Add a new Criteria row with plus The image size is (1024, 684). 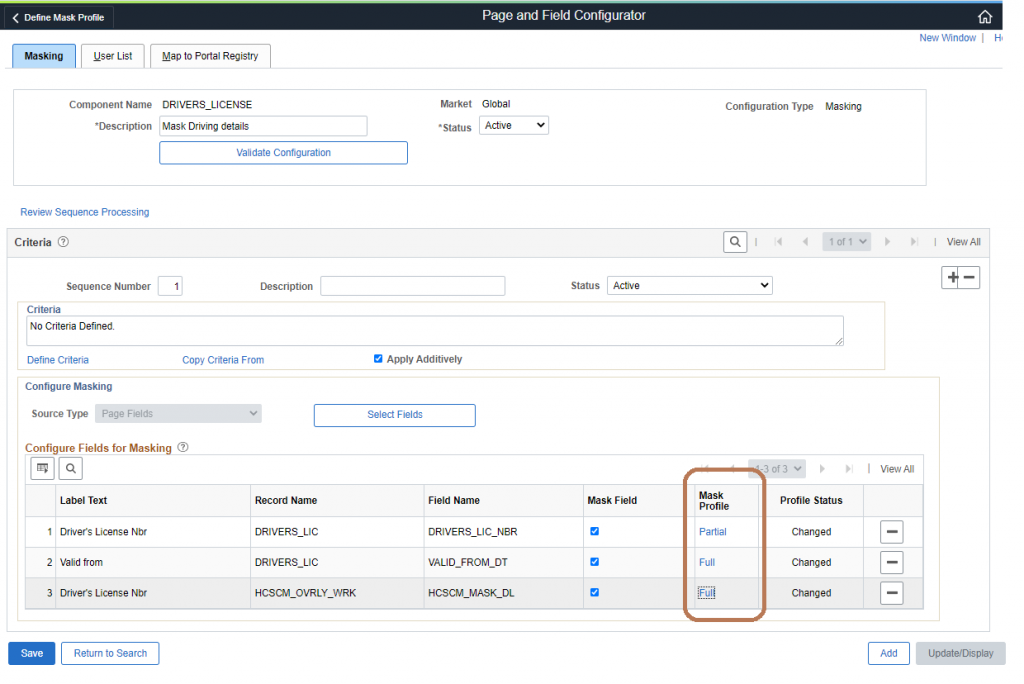click(953, 278)
